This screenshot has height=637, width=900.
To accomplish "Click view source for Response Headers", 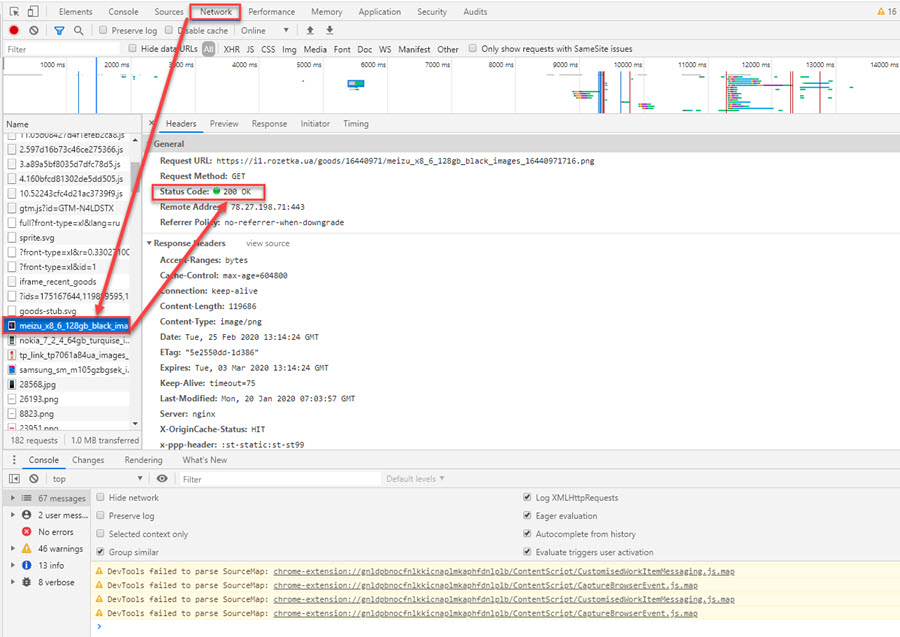I will 267,243.
